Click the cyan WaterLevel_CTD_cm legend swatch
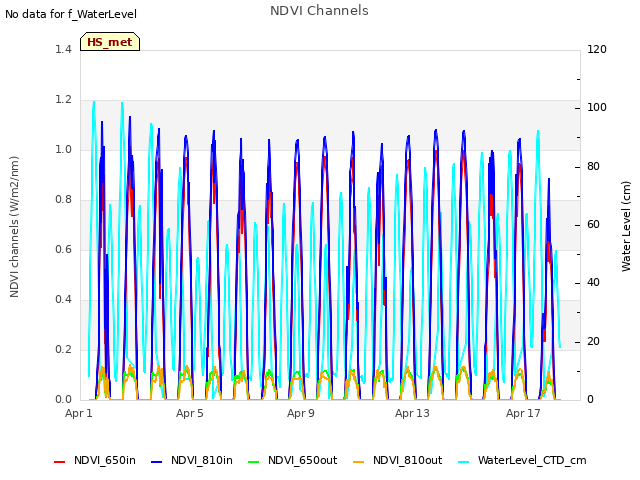 [463, 462]
